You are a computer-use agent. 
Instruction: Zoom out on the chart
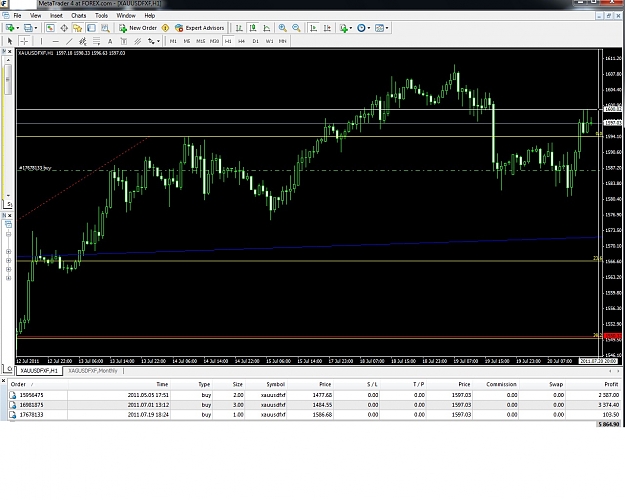[x=296, y=28]
